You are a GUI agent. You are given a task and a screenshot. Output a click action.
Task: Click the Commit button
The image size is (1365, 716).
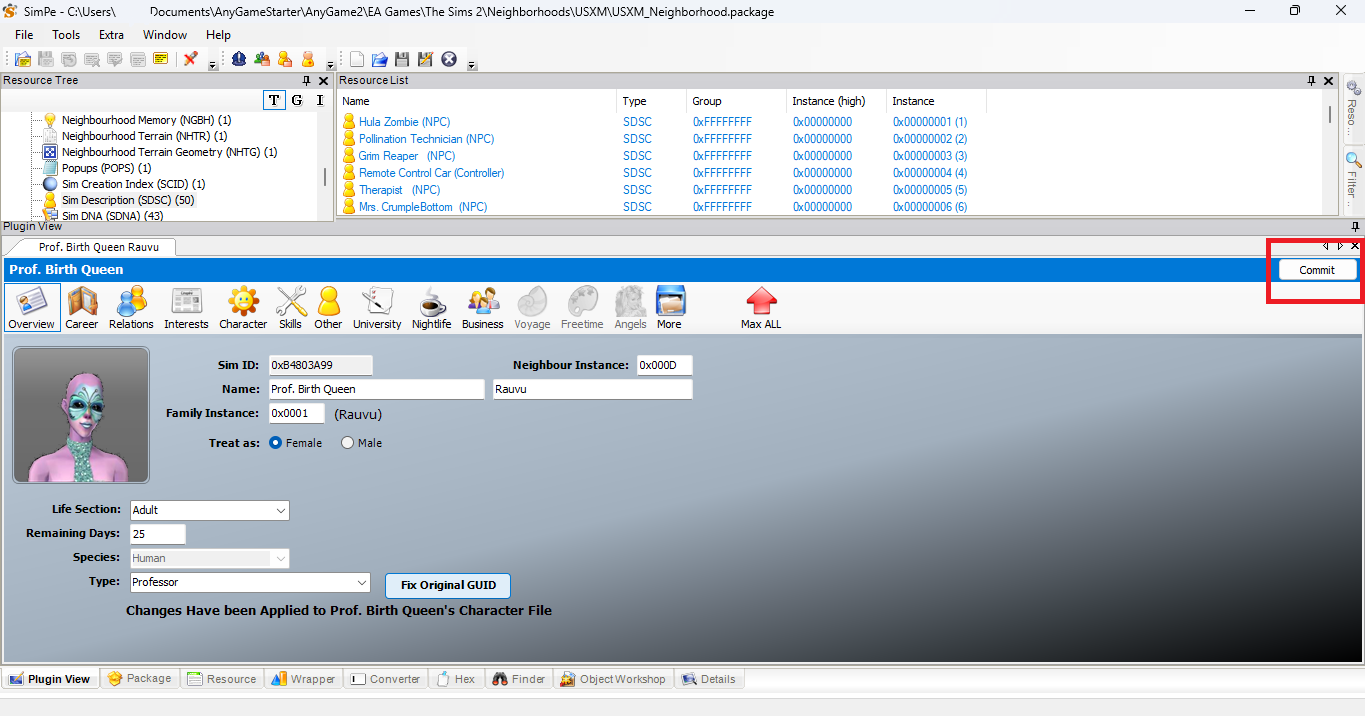pyautogui.click(x=1315, y=269)
